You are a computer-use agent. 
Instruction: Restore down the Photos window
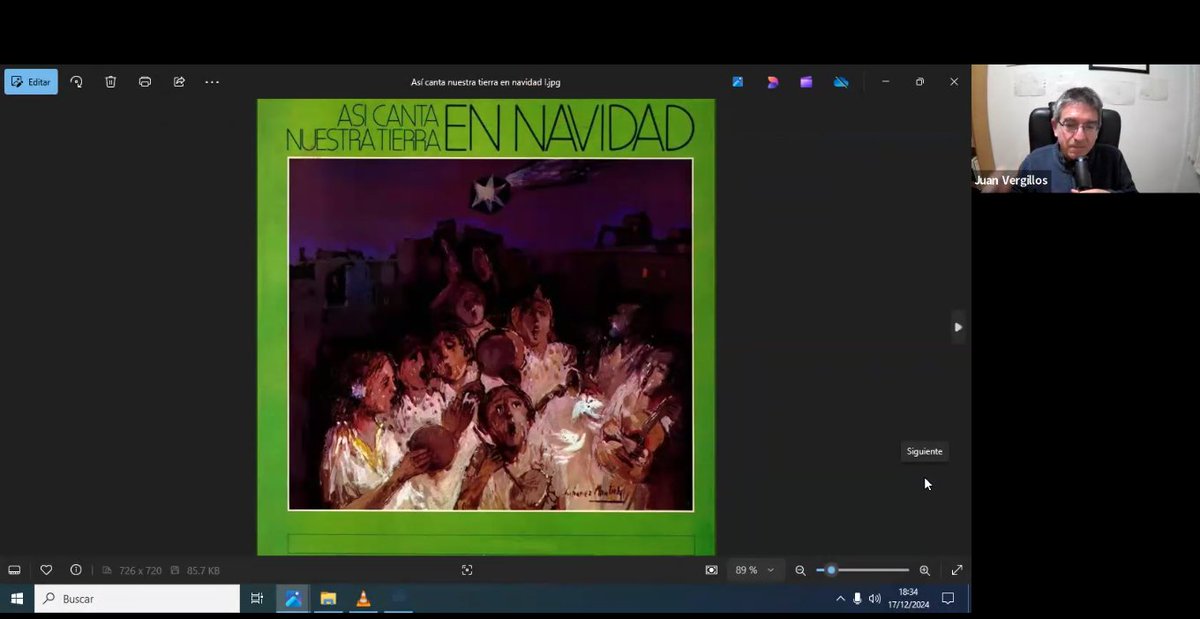click(x=920, y=82)
